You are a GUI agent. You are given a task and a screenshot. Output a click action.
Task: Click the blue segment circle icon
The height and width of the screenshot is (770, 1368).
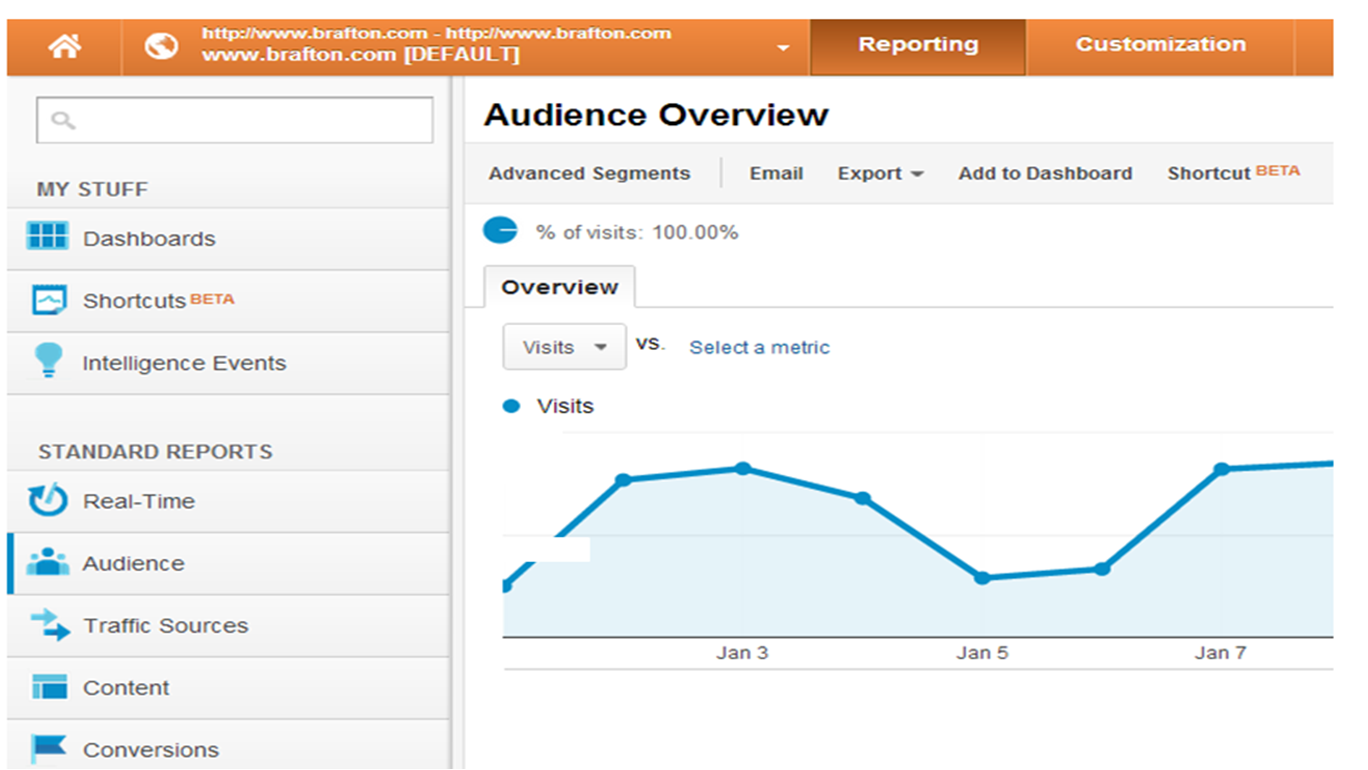point(500,230)
